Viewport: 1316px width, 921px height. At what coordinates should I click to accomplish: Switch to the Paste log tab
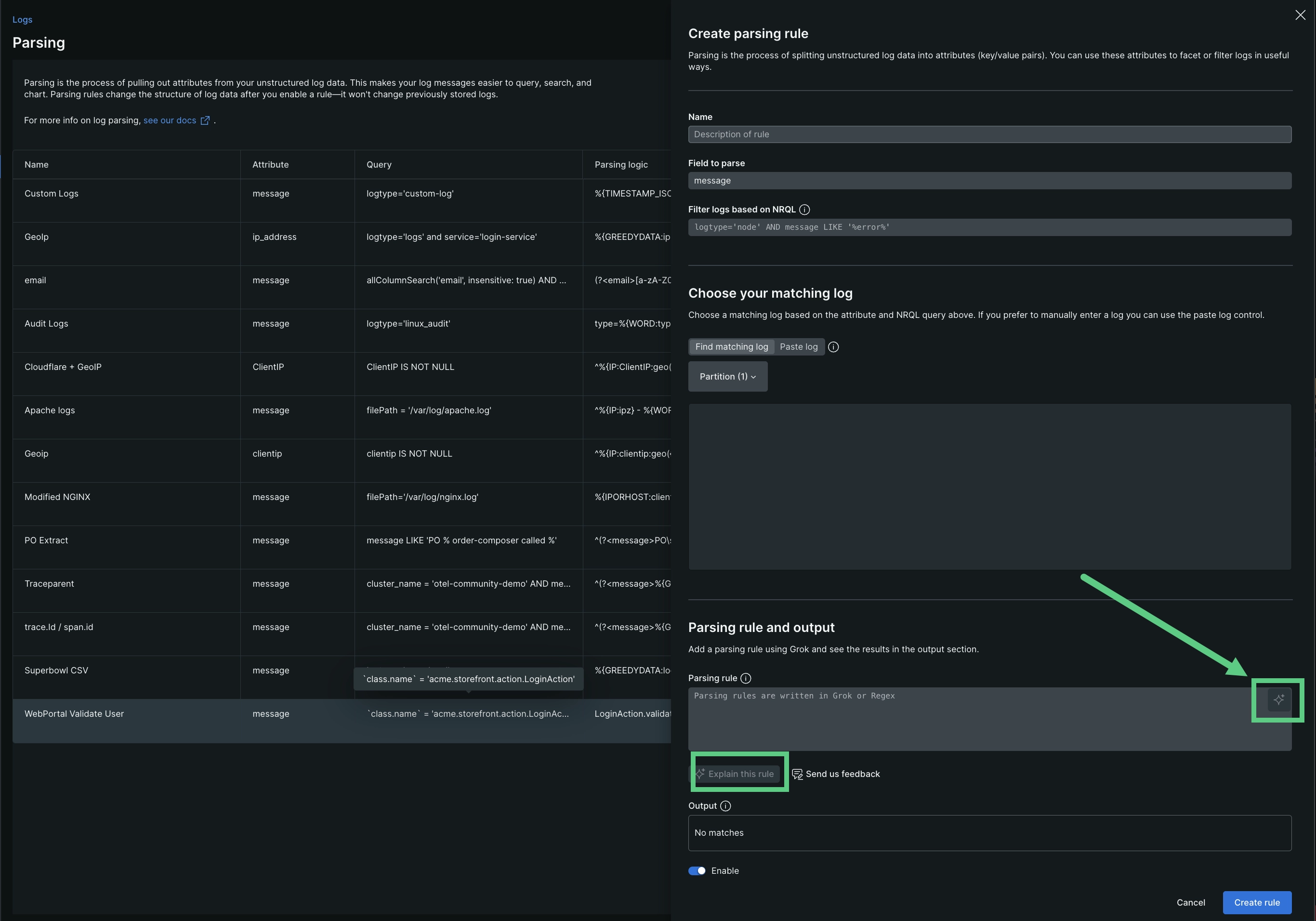(x=799, y=346)
